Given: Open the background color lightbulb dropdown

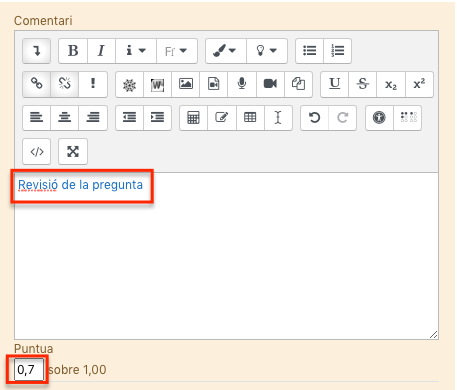Looking at the screenshot, I should coord(267,51).
